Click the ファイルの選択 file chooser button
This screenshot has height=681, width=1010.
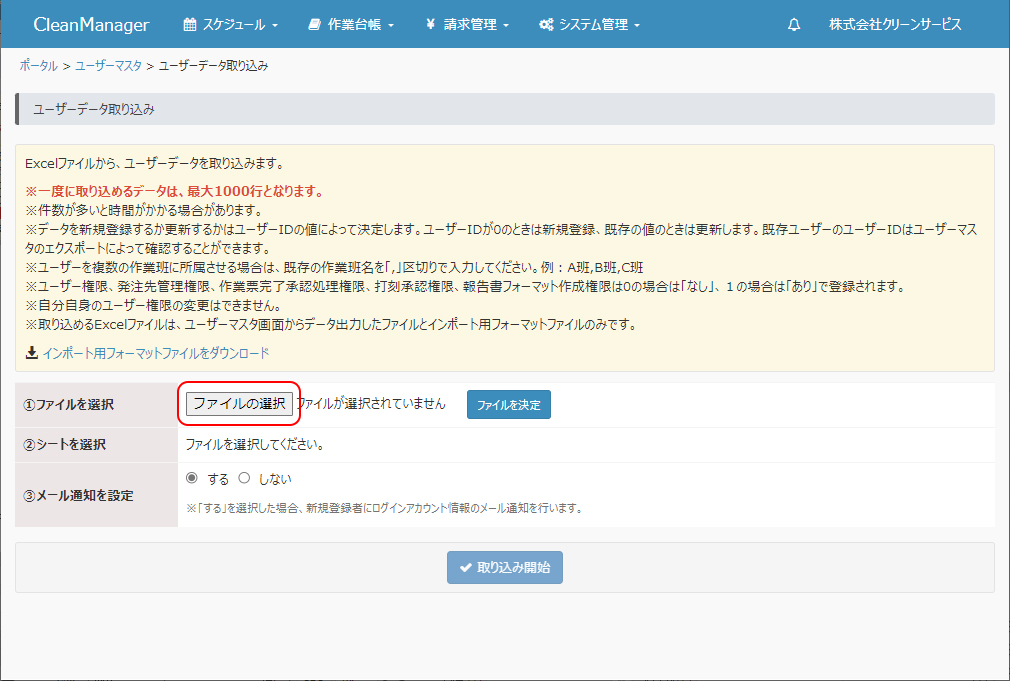239,404
